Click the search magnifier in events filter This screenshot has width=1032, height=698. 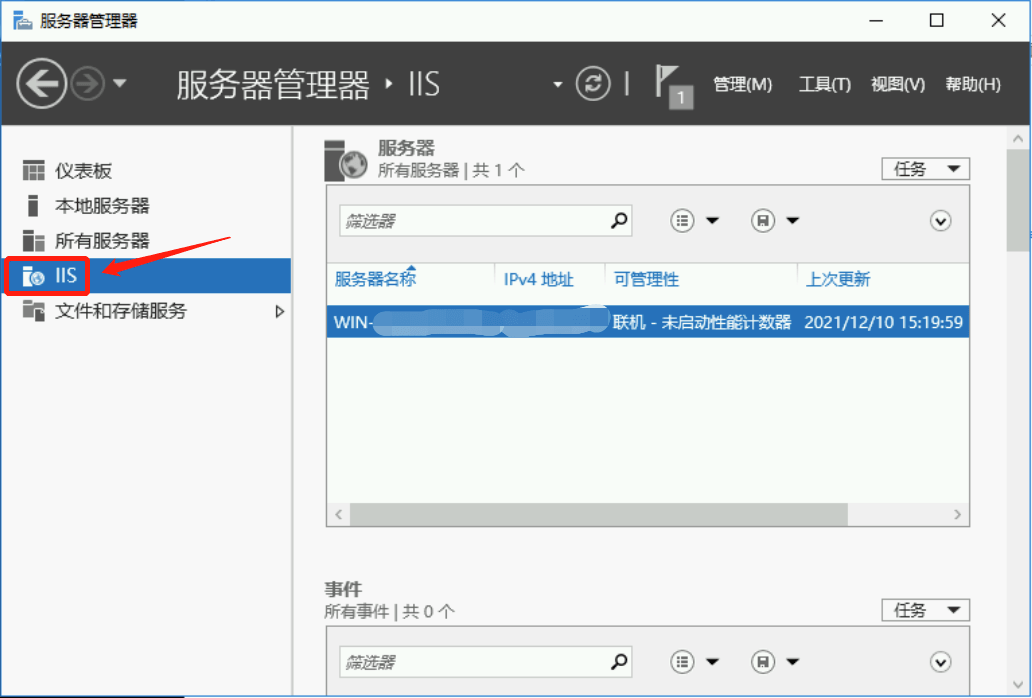[620, 662]
